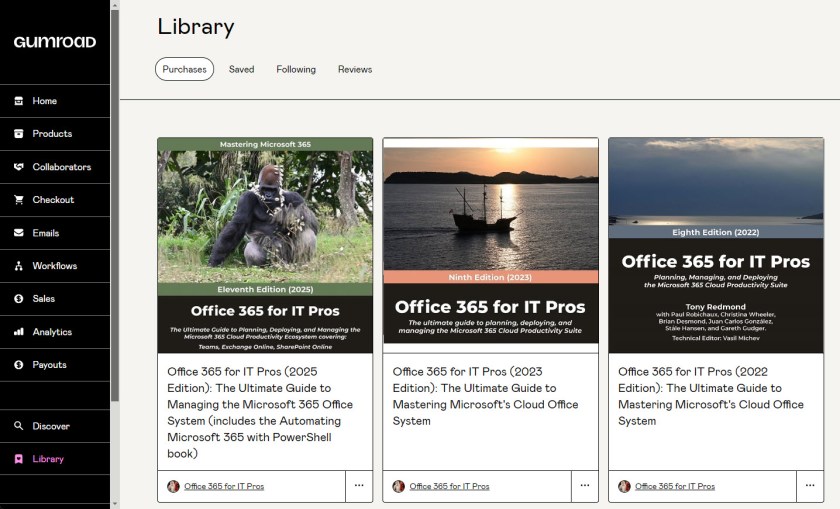Click the Collaborators handshake icon
Image resolution: width=840 pixels, height=509 pixels.
pos(19,167)
